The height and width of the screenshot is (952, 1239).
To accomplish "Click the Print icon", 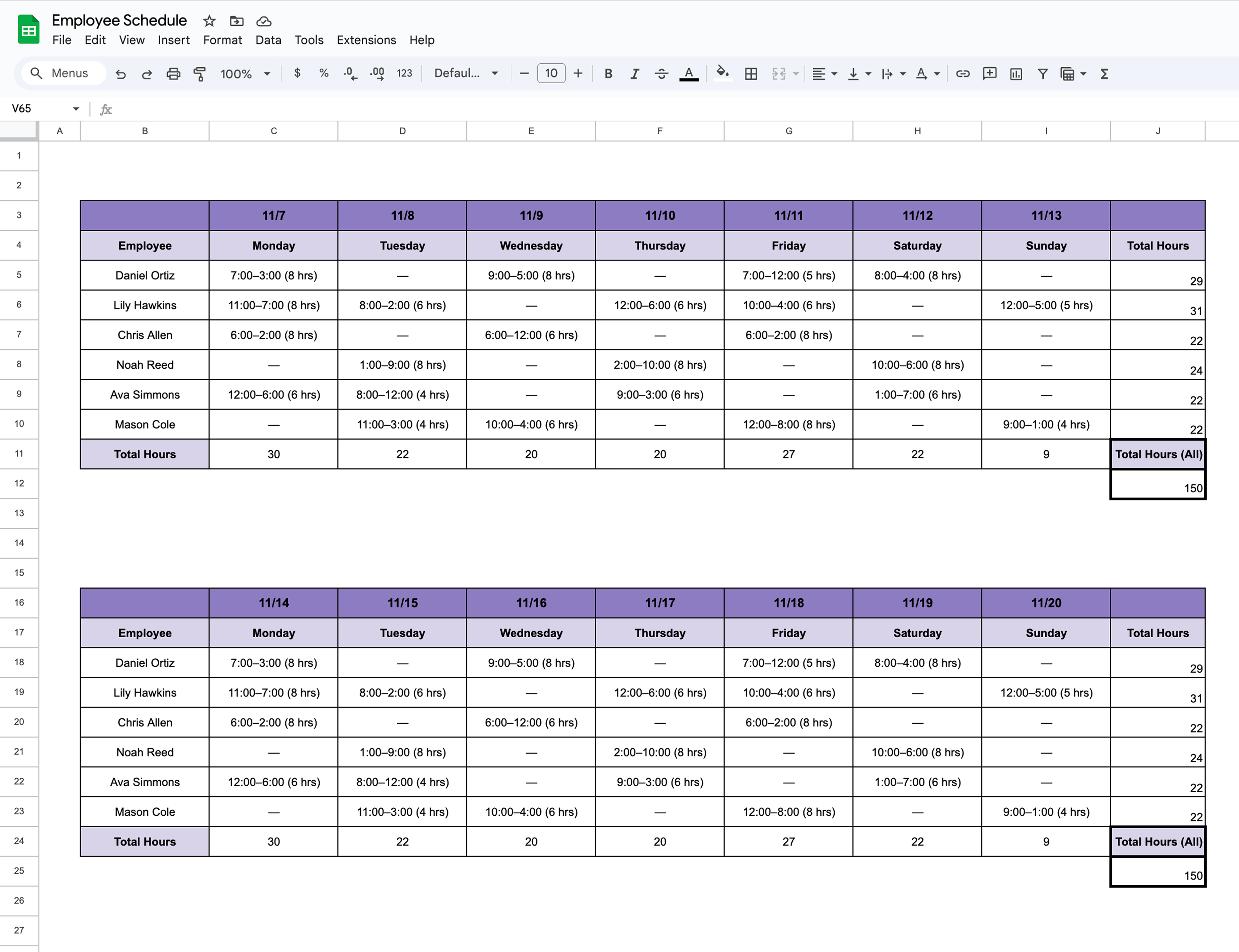I will (173, 74).
